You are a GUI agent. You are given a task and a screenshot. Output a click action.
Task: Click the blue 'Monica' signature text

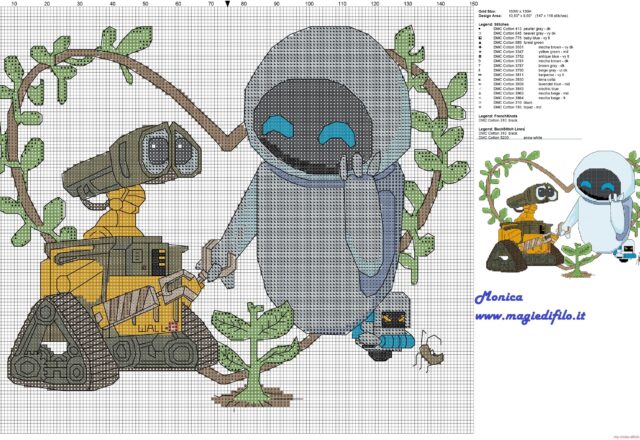pos(499,297)
